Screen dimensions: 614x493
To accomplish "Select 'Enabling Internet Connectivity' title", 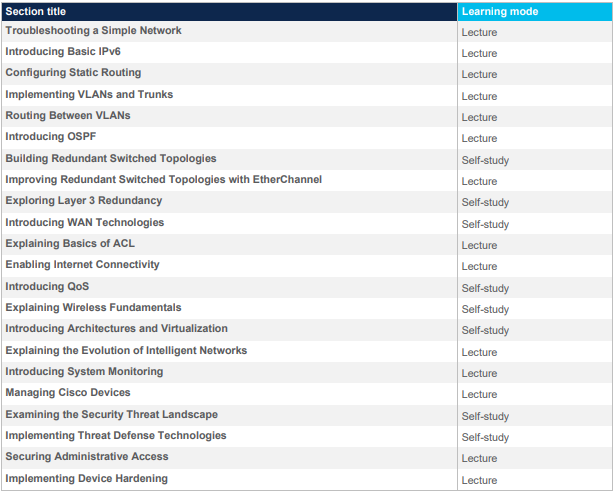I will coord(82,265).
